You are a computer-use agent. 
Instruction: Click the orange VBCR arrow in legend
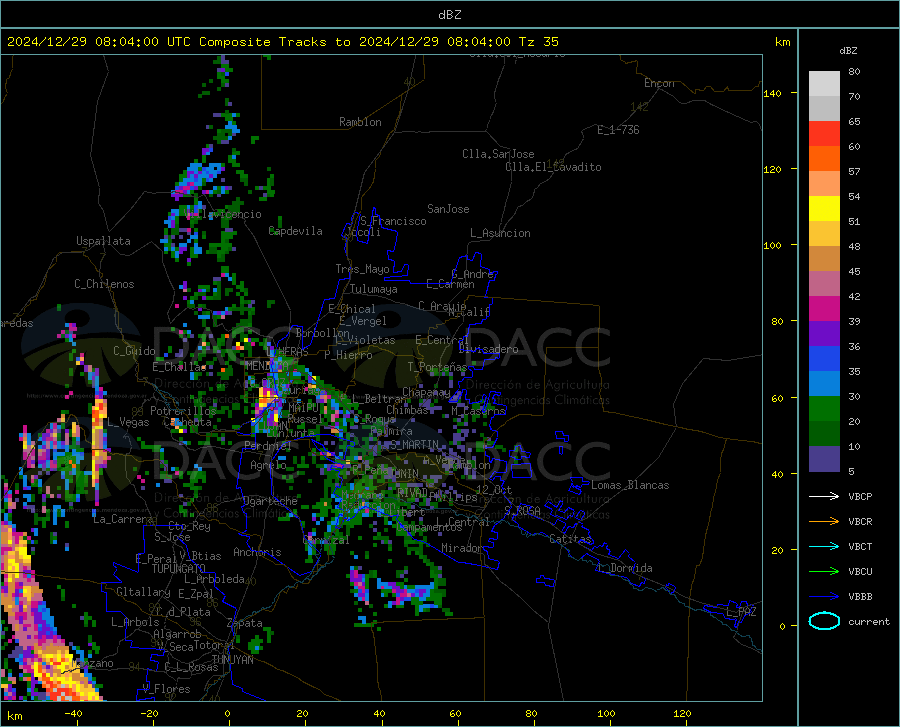tap(824, 521)
